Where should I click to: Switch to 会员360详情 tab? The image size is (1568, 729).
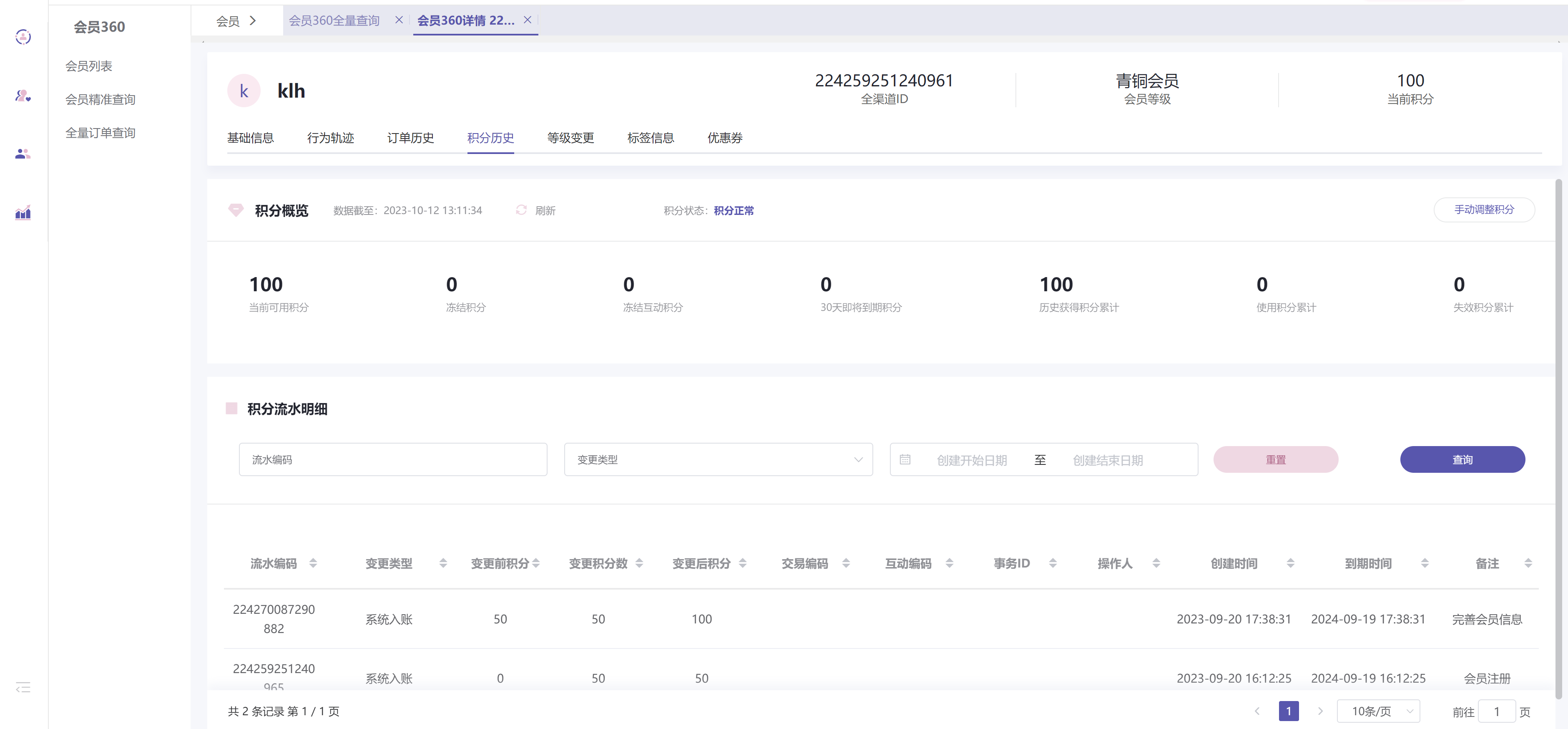pos(466,21)
